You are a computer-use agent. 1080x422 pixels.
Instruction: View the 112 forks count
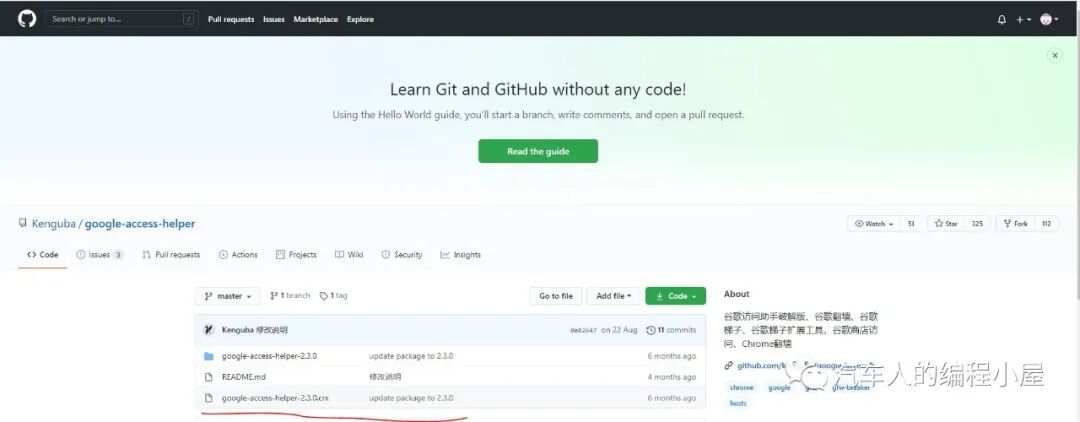click(x=1046, y=224)
